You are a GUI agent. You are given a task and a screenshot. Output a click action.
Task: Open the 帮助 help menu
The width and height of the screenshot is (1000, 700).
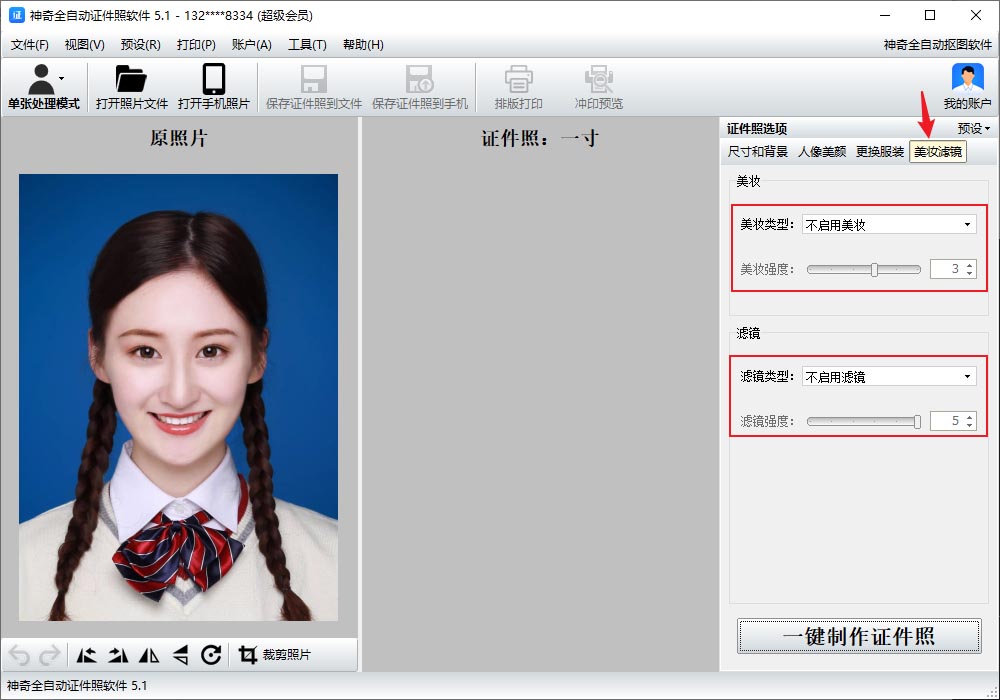(362, 44)
